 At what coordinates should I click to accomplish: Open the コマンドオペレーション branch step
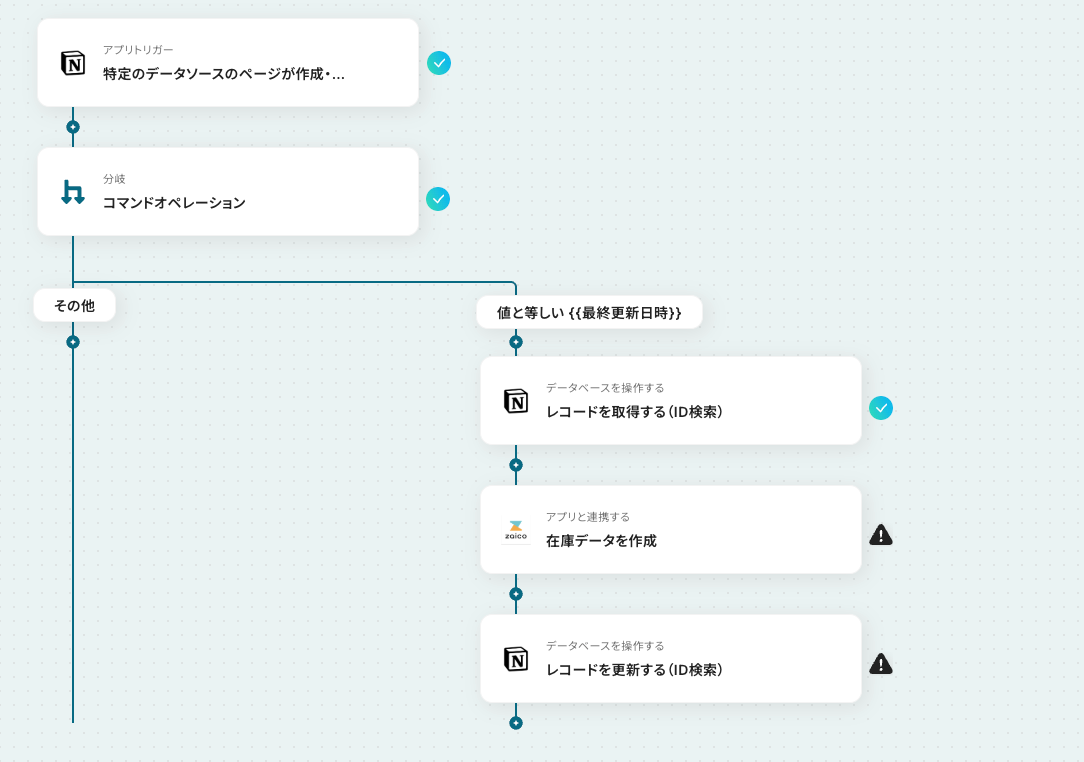[228, 192]
